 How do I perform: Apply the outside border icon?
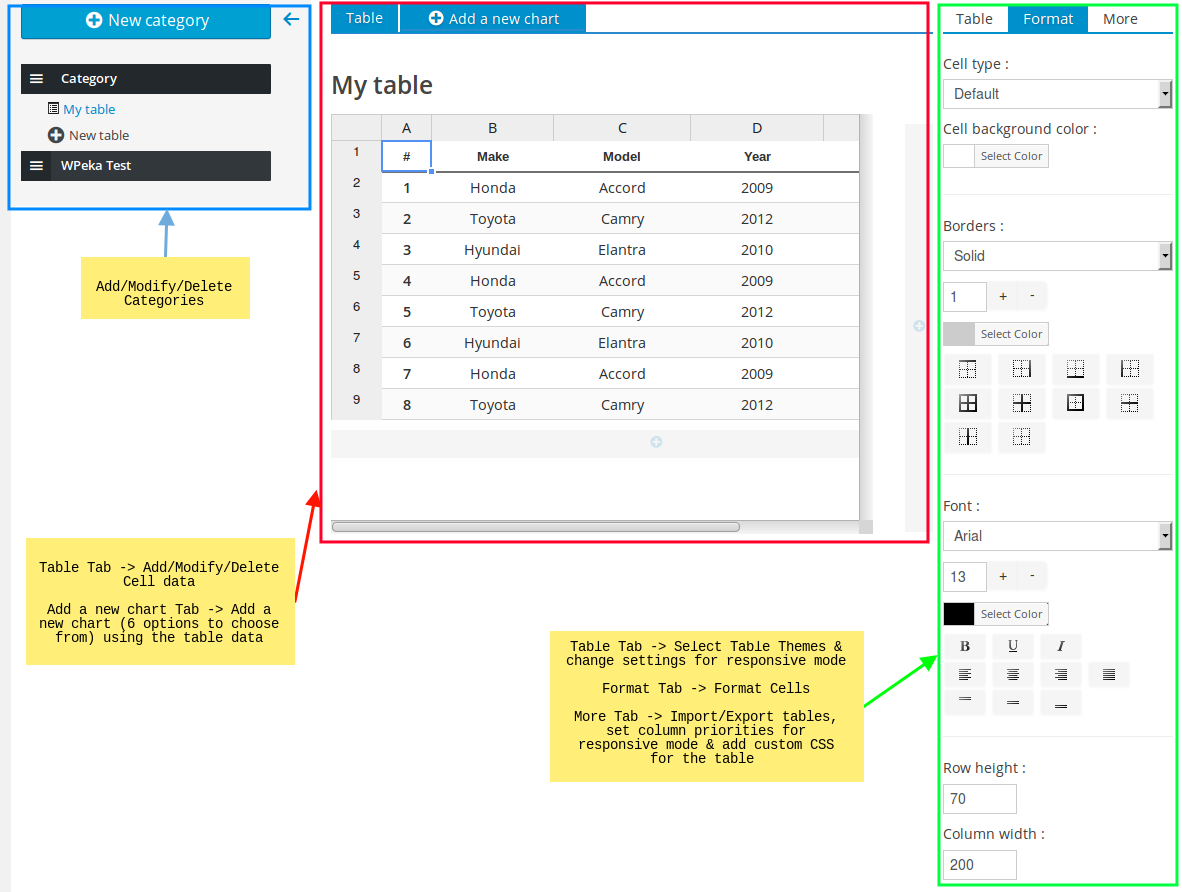point(1076,404)
